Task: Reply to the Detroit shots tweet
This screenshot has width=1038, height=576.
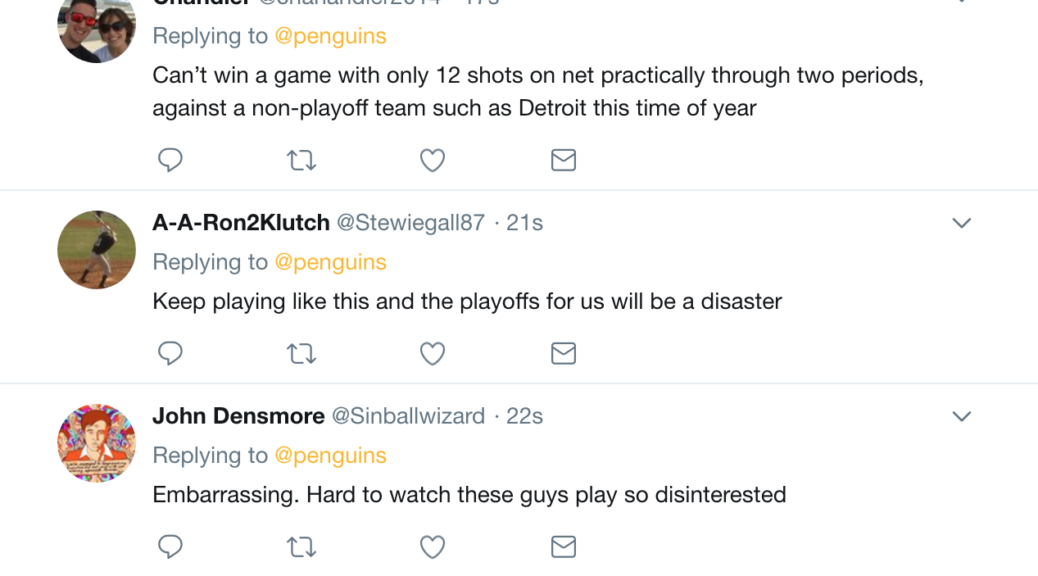Action: coord(171,160)
